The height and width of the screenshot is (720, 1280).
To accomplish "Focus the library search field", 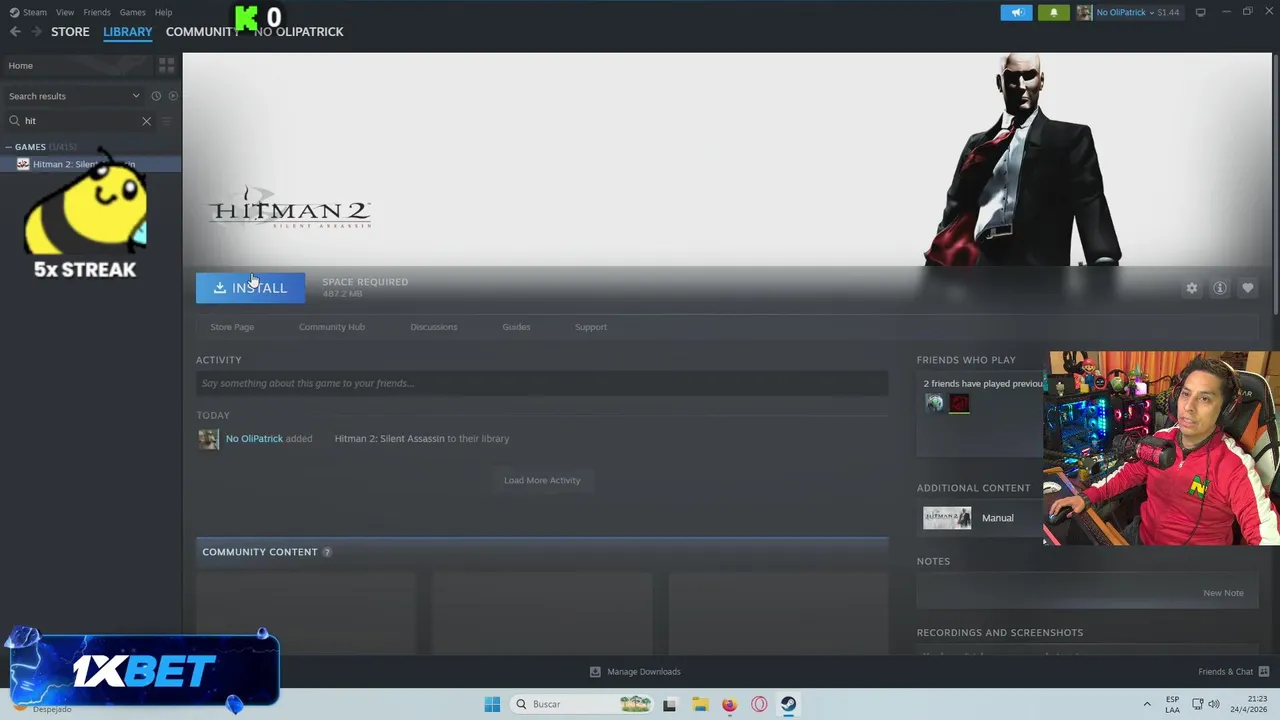I will pyautogui.click(x=80, y=121).
